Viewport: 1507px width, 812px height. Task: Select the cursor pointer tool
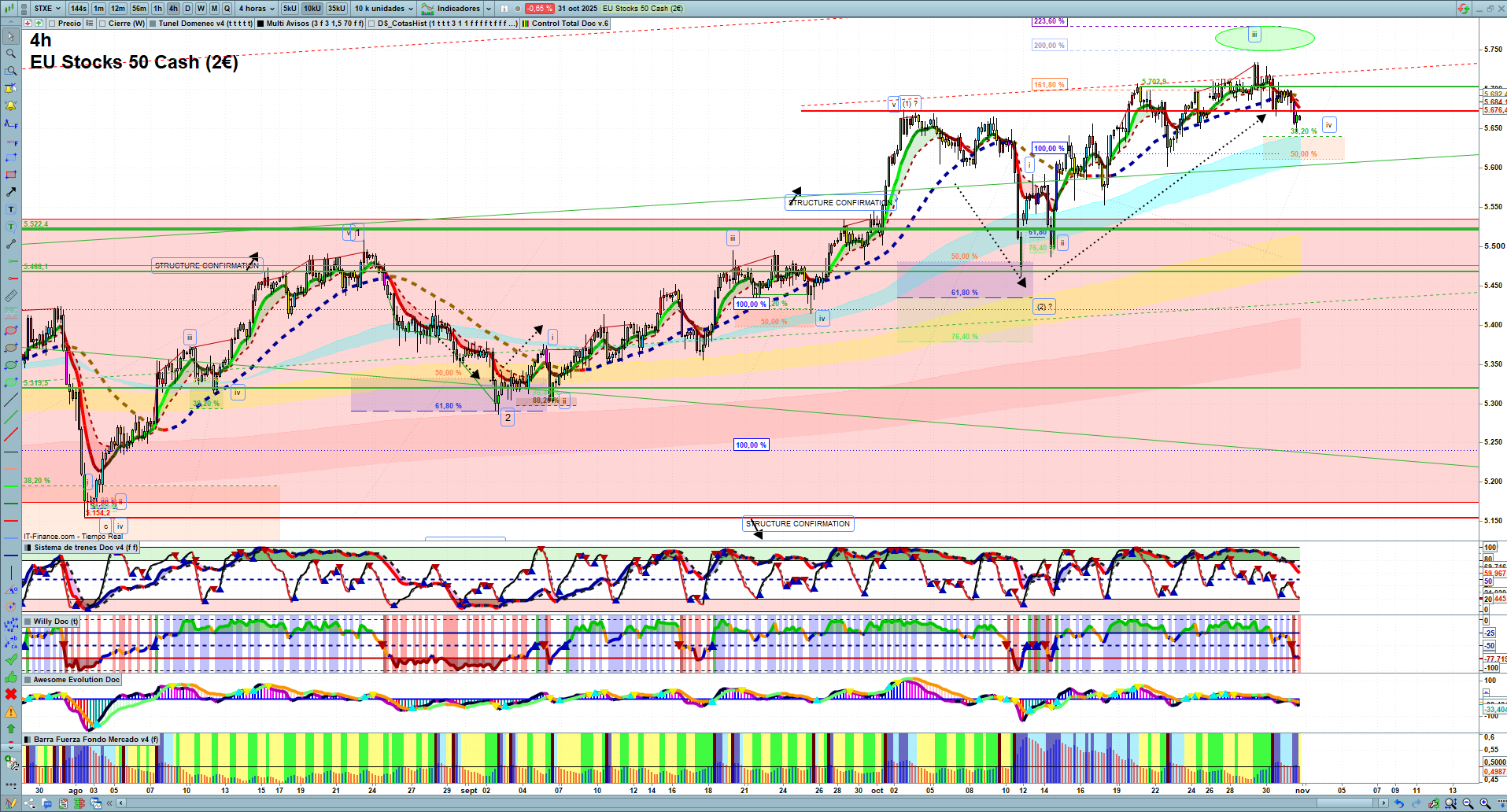(11, 36)
